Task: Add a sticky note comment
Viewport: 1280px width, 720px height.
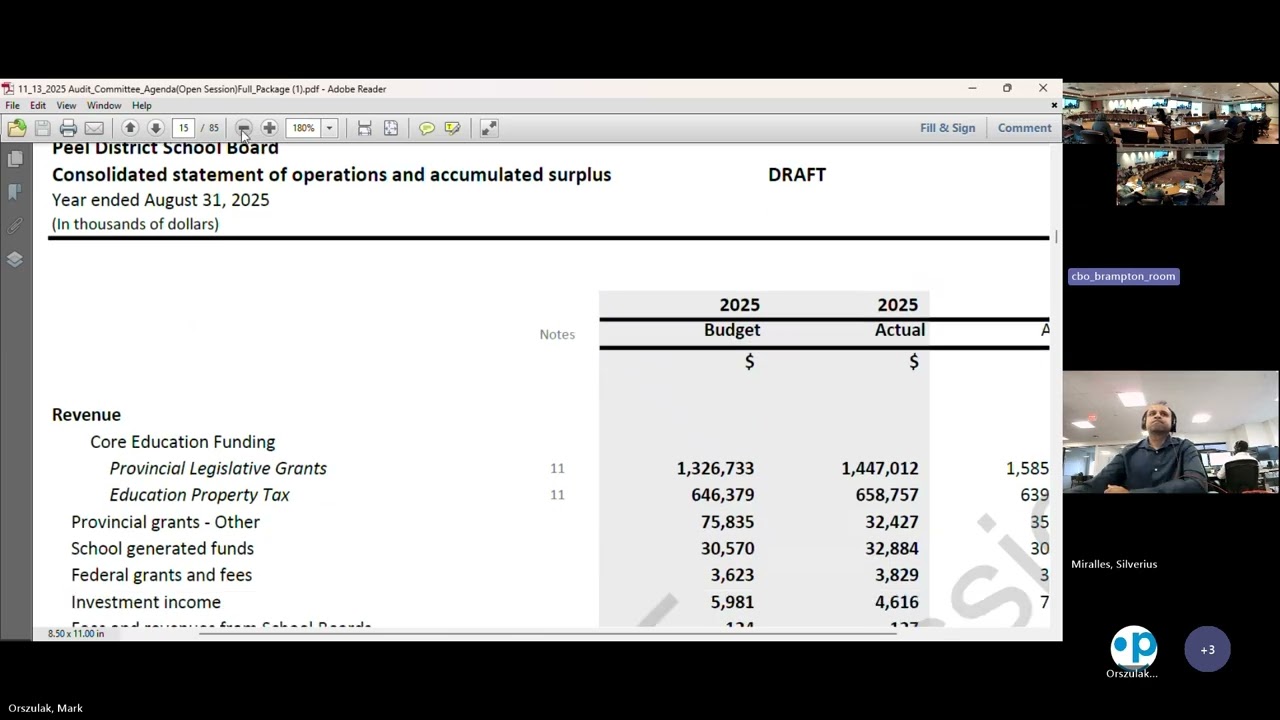Action: (427, 128)
